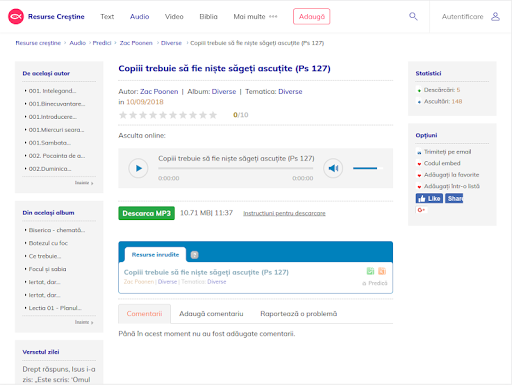
Task: Click the Facebook Share button
Action: point(454,199)
